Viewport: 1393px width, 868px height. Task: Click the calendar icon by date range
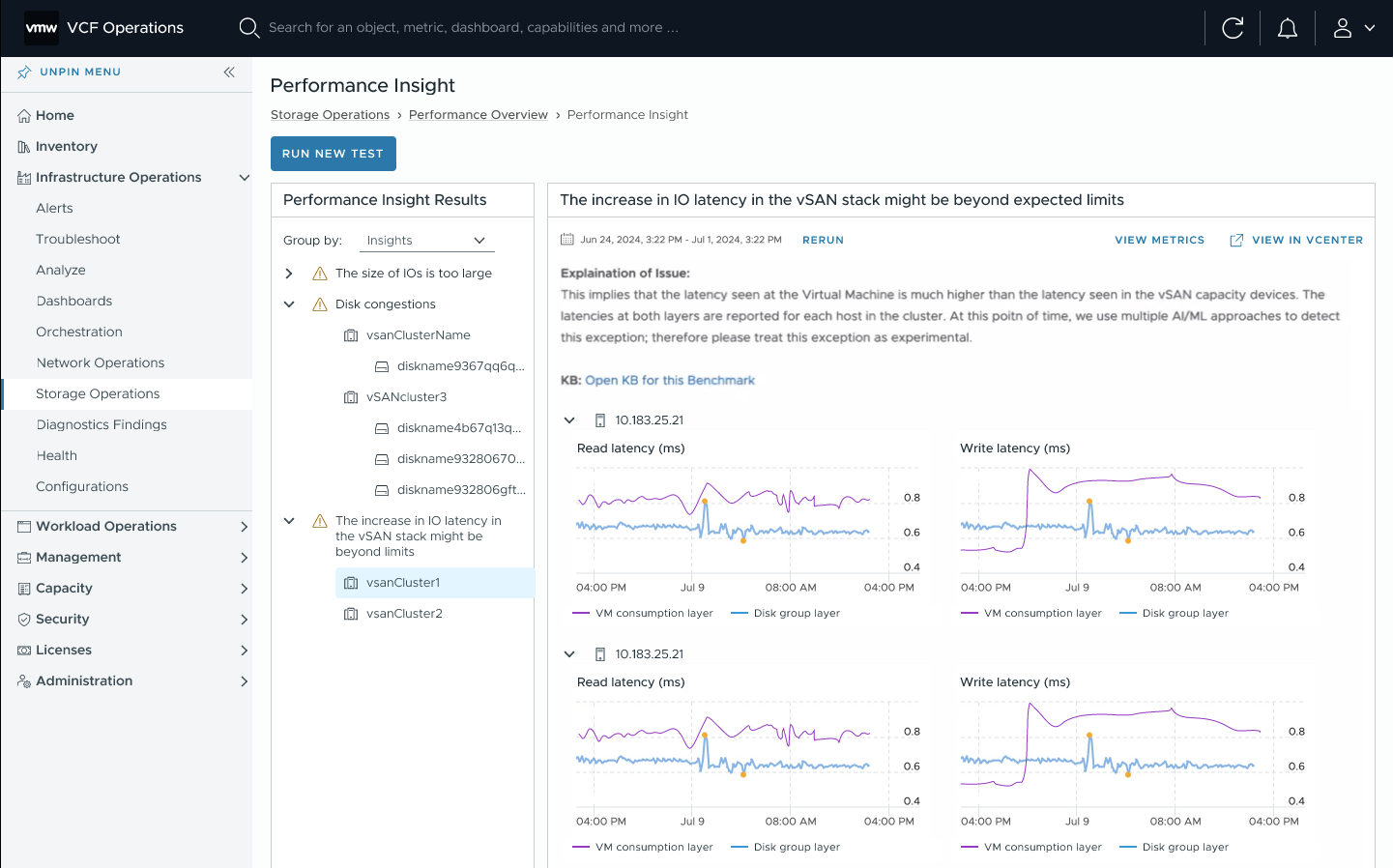[x=567, y=240]
